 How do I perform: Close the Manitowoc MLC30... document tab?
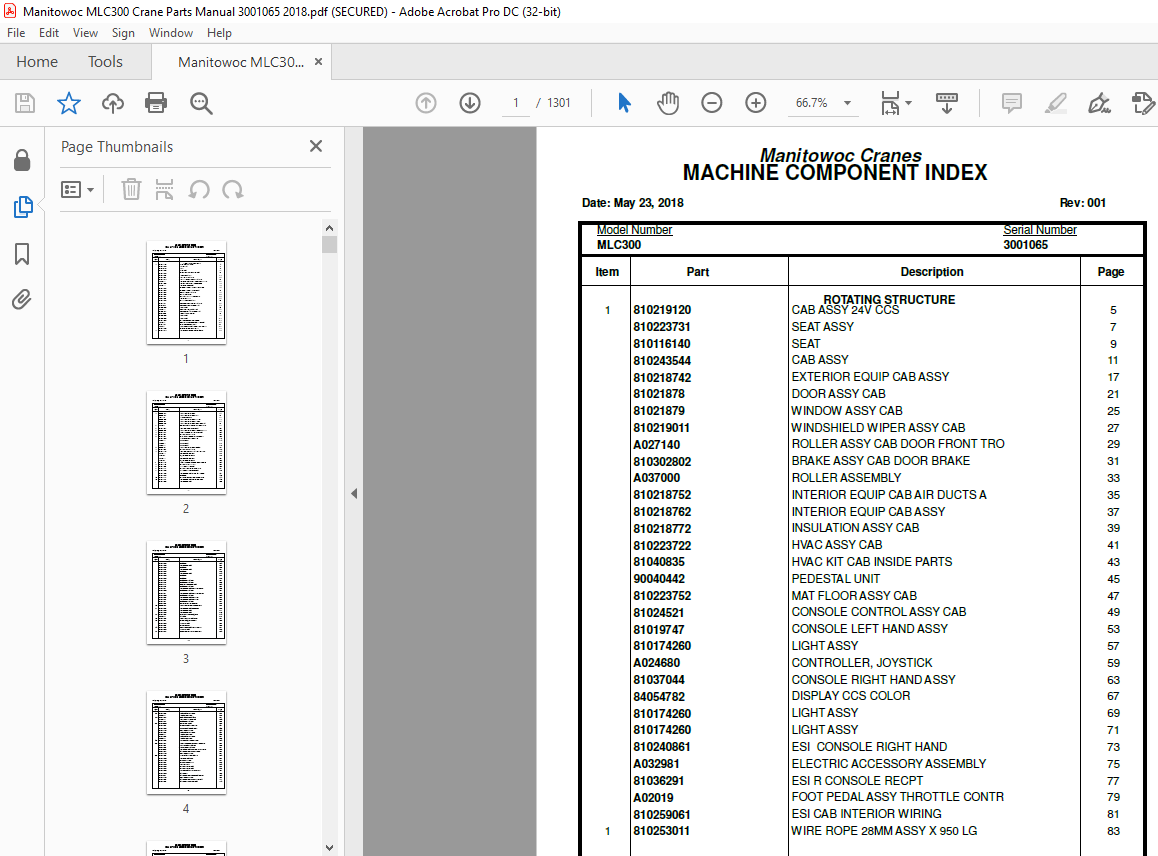tap(318, 62)
